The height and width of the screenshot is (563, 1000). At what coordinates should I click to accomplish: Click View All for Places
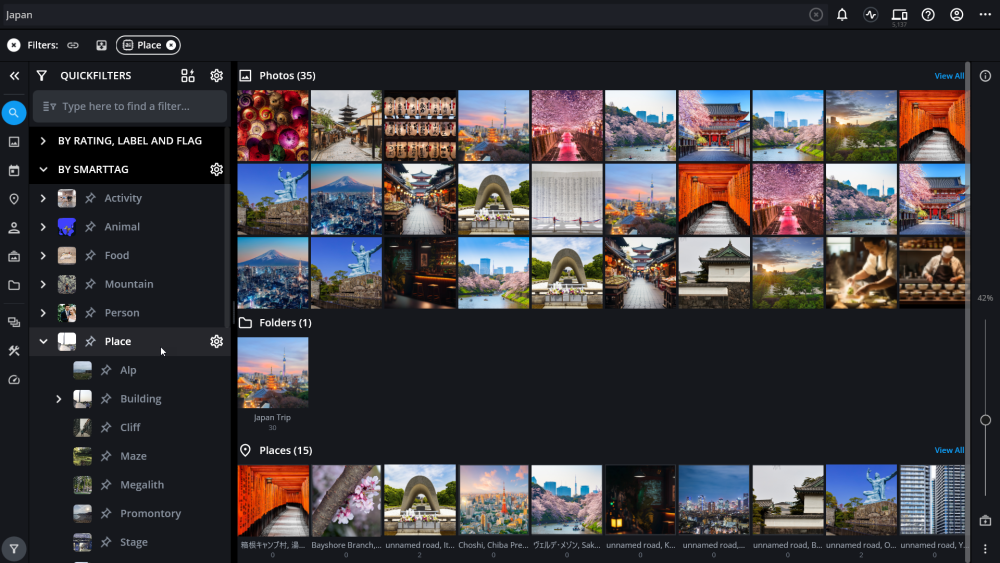[x=949, y=450]
